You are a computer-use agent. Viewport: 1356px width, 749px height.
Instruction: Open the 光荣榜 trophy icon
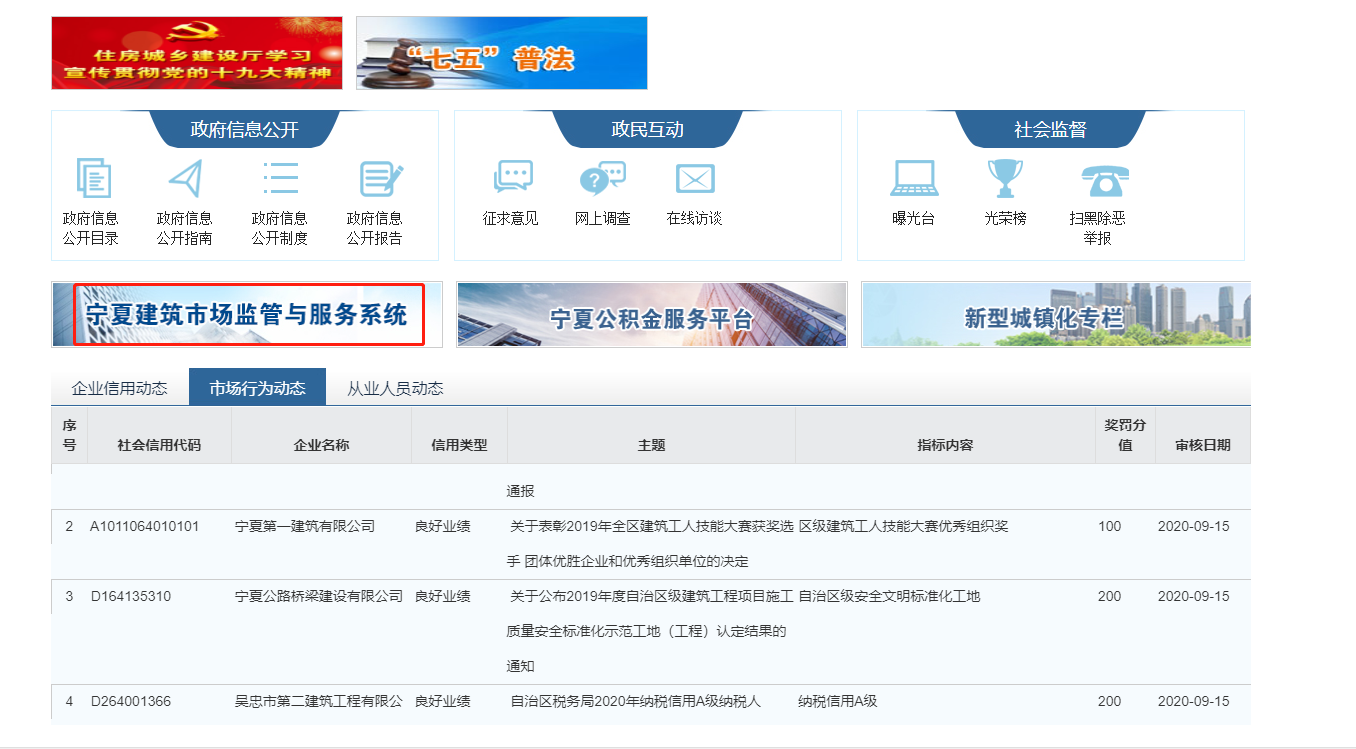1005,179
